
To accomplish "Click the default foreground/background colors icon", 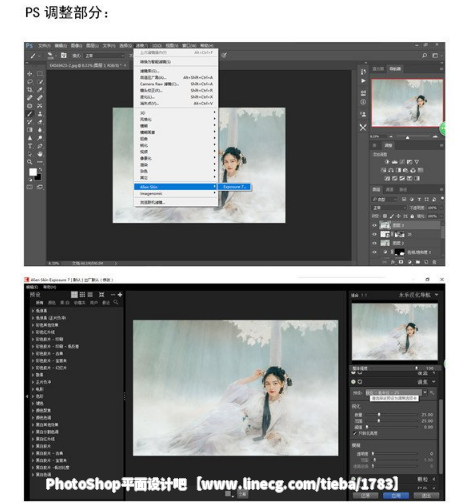I will [30, 179].
